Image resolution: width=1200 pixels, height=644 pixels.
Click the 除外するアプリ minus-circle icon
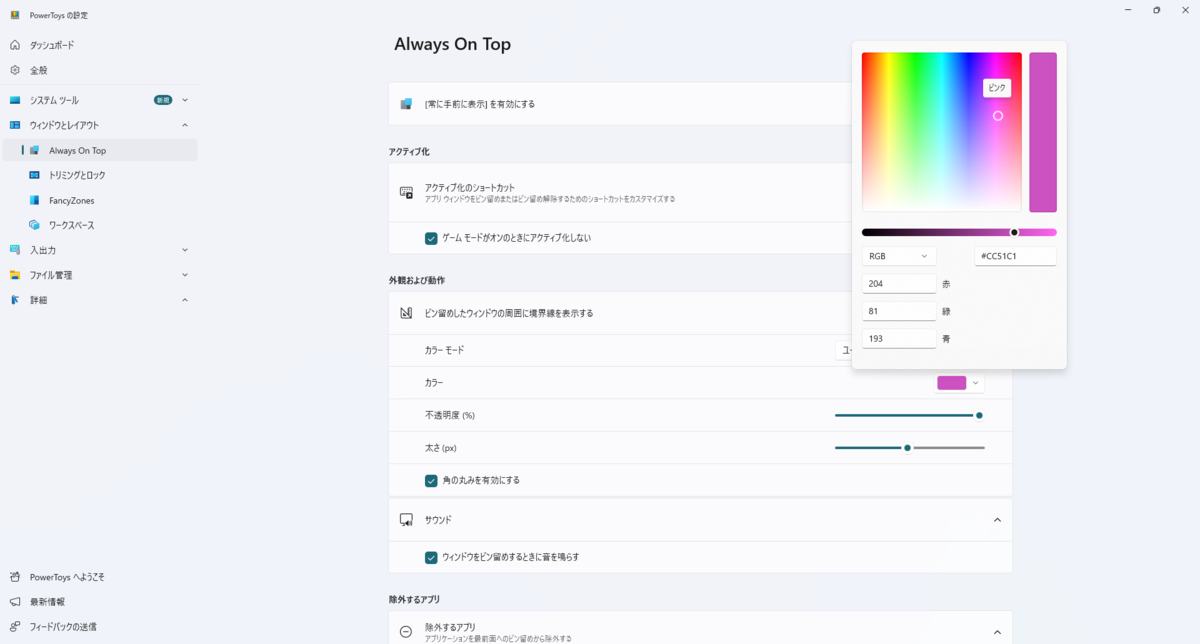[406, 632]
